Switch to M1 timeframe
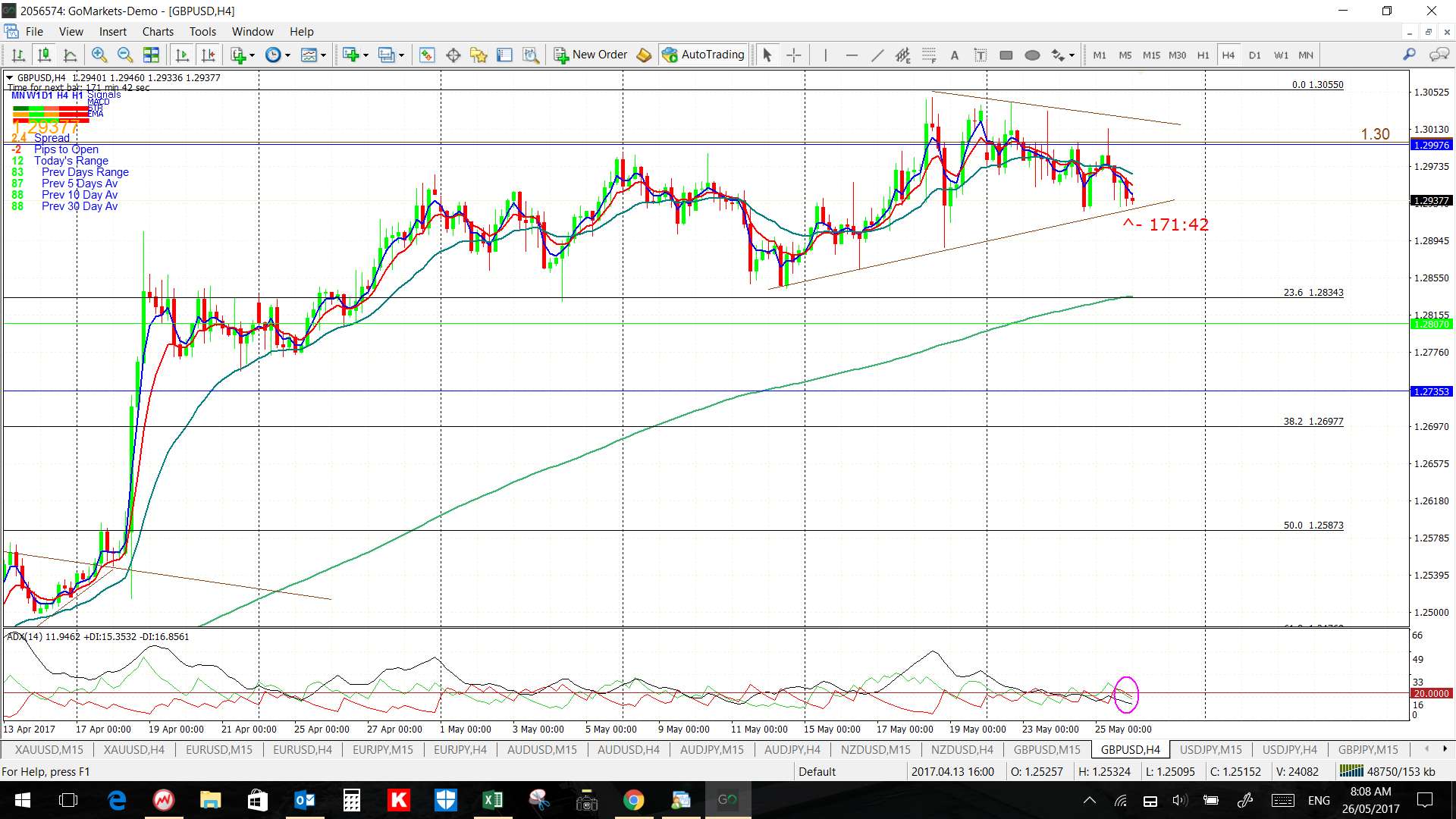The image size is (1456, 819). tap(1100, 55)
